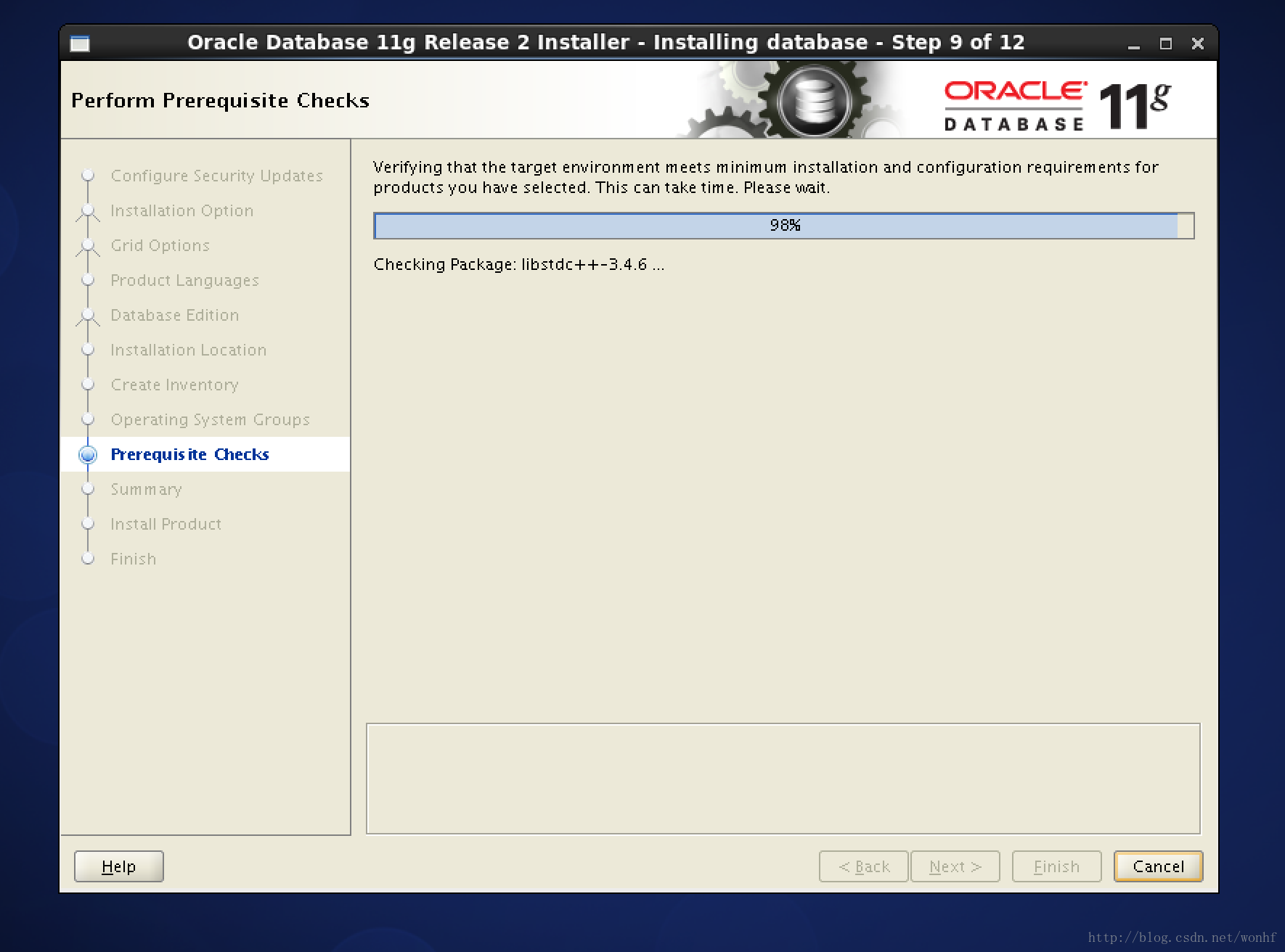The height and width of the screenshot is (952, 1285).
Task: Select Grid Options step
Action: click(x=160, y=245)
